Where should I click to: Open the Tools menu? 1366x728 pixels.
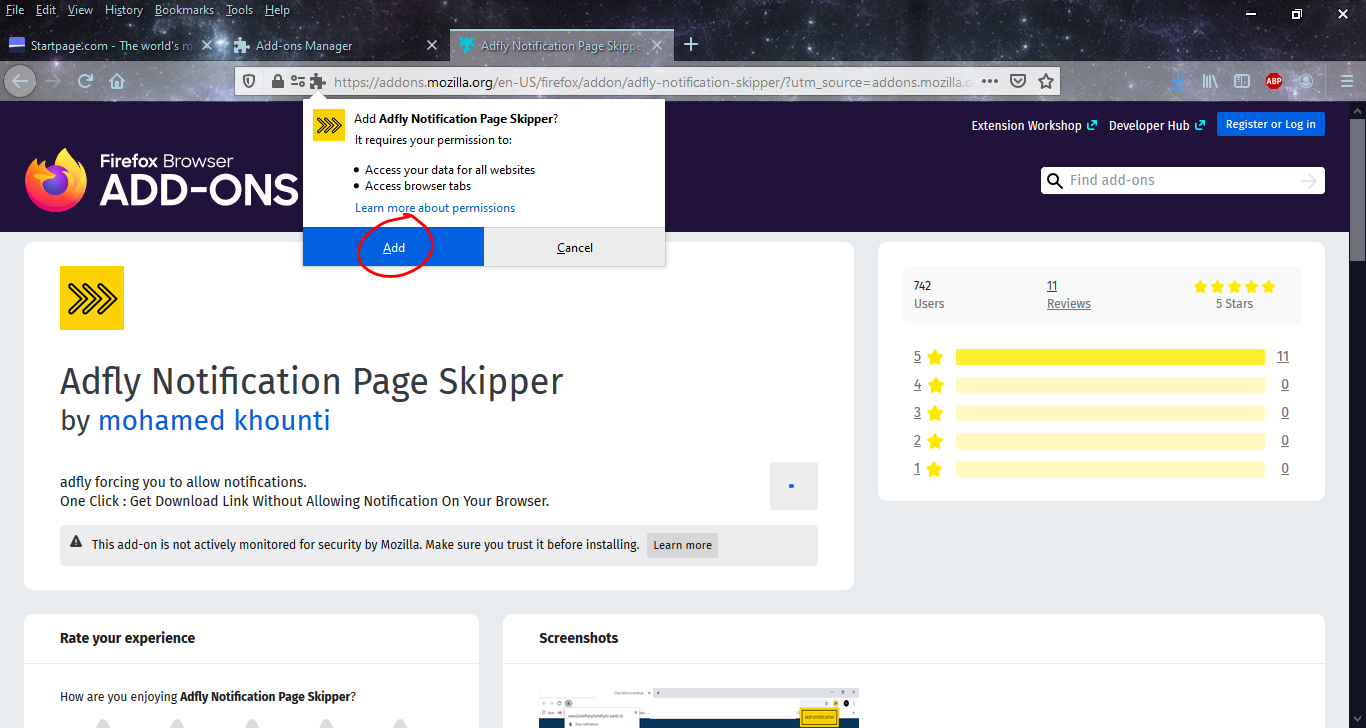click(x=240, y=10)
